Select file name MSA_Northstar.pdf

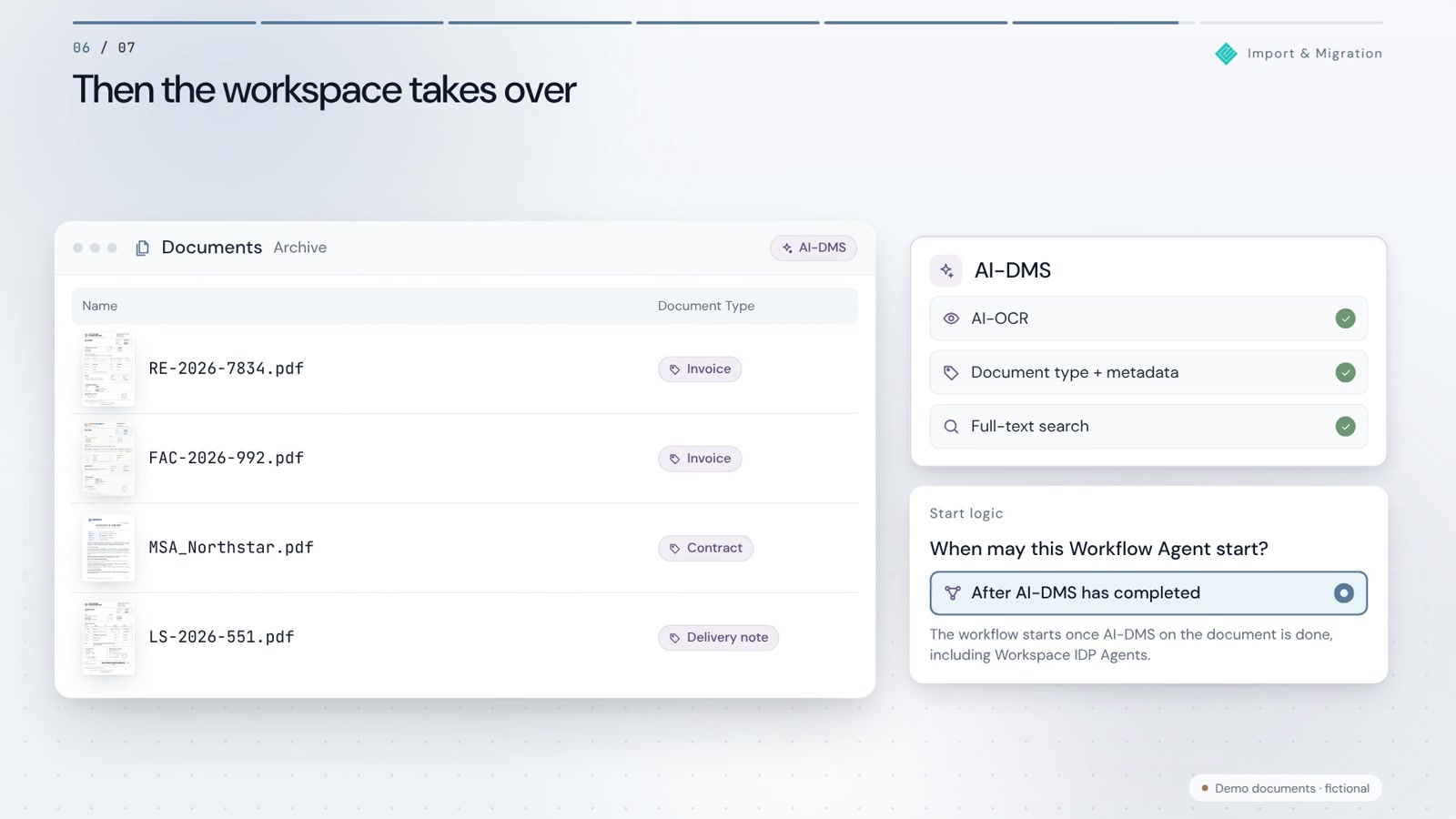click(231, 548)
